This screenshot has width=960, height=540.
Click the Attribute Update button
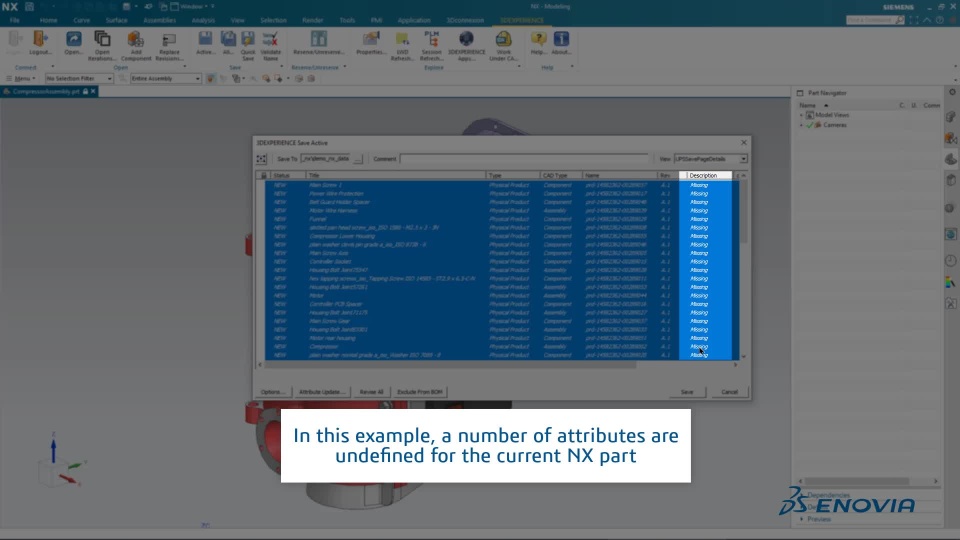tap(322, 392)
